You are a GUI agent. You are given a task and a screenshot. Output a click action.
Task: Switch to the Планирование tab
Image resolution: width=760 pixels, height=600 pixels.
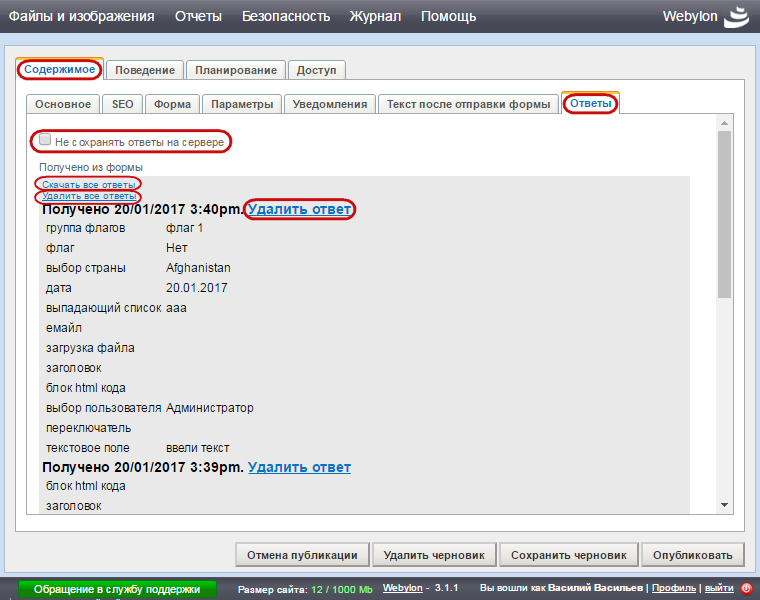tap(236, 70)
